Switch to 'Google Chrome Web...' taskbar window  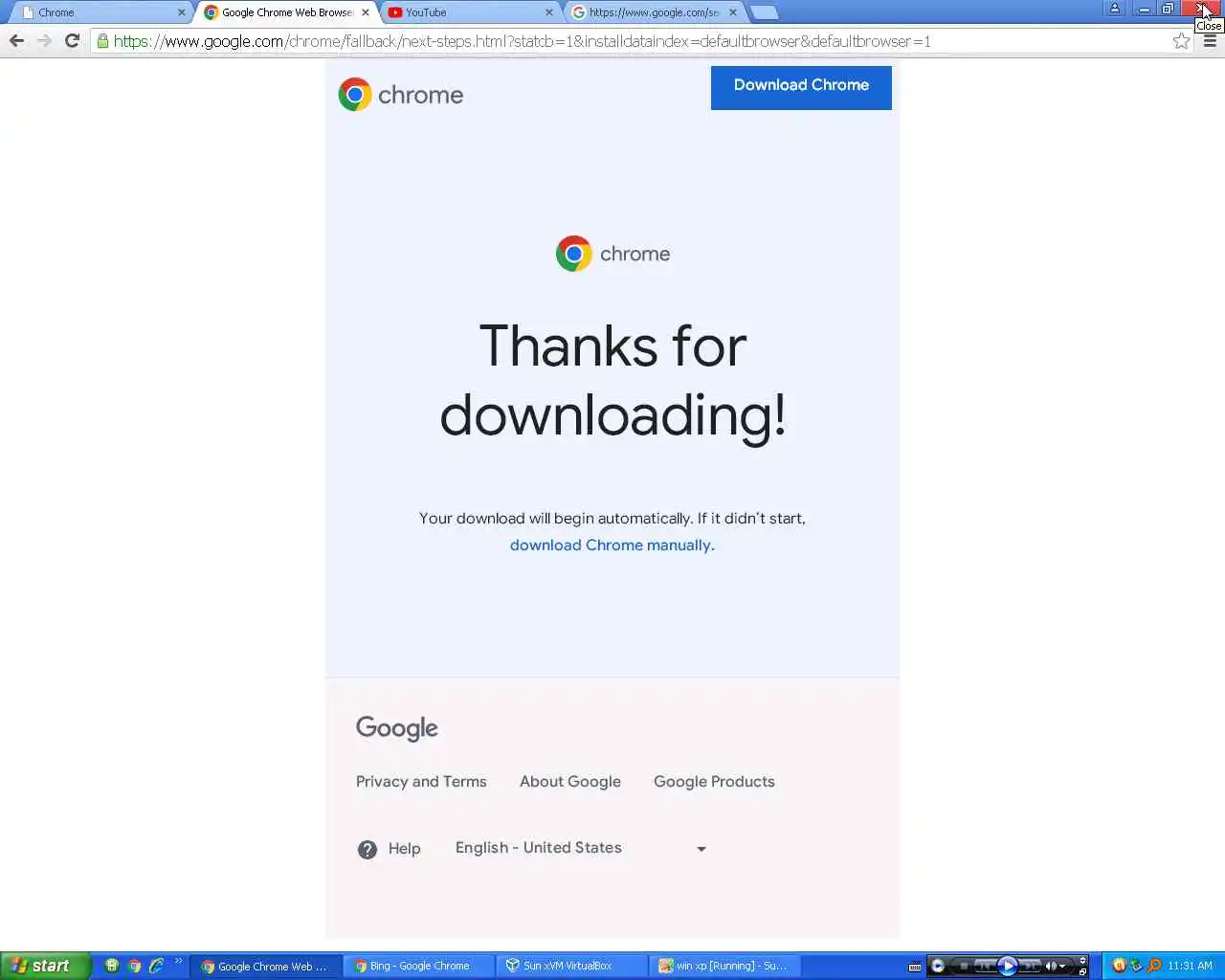point(265,966)
